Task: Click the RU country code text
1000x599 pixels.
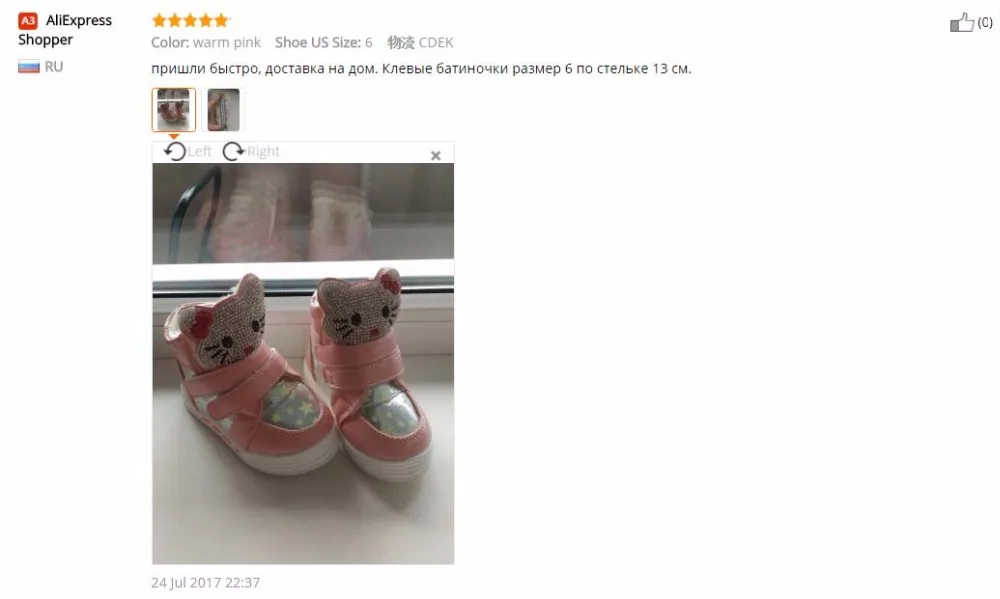Action: pos(54,66)
